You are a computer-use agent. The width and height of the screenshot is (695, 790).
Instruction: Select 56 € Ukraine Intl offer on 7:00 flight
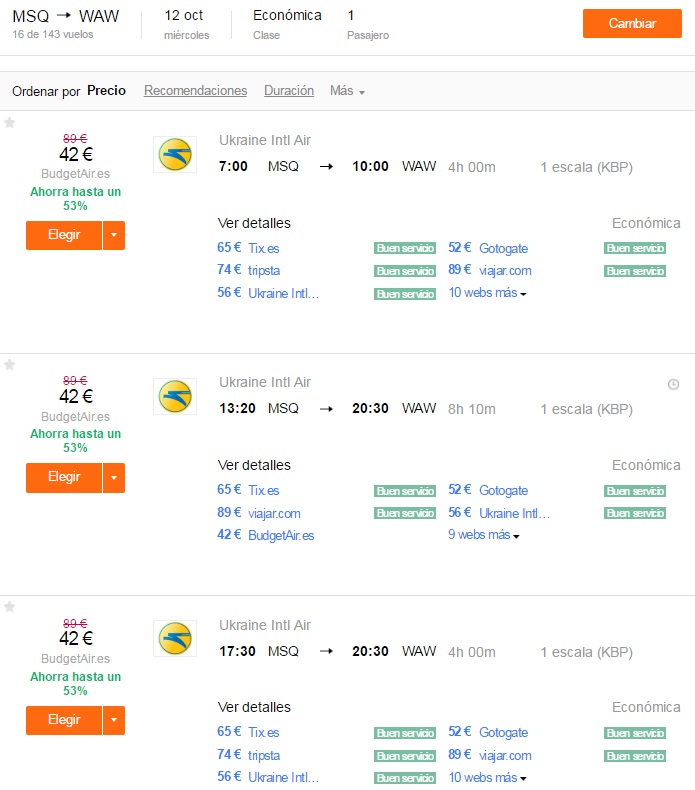(x=268, y=293)
